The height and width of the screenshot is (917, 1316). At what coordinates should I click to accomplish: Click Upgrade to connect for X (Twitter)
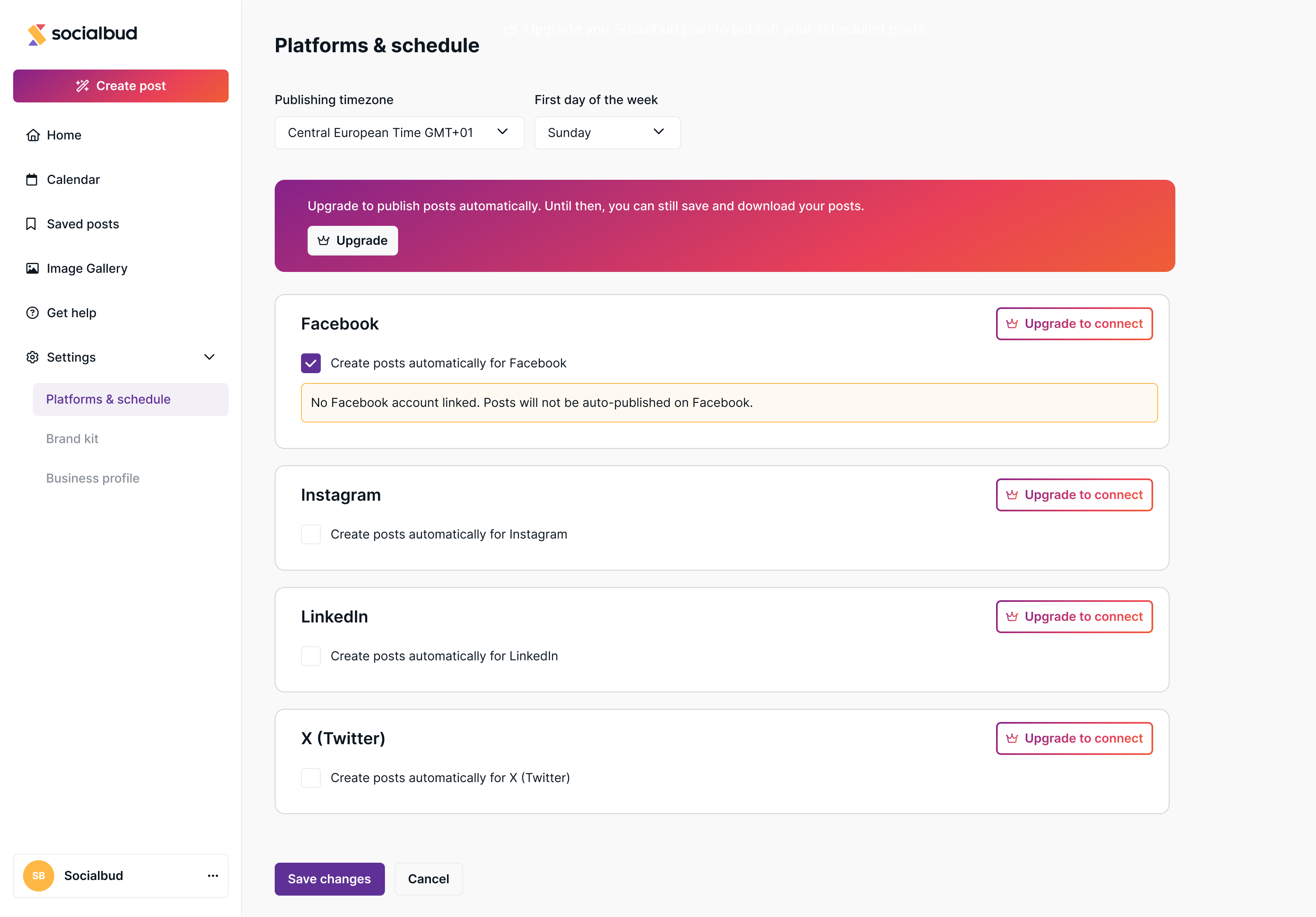[x=1074, y=738]
